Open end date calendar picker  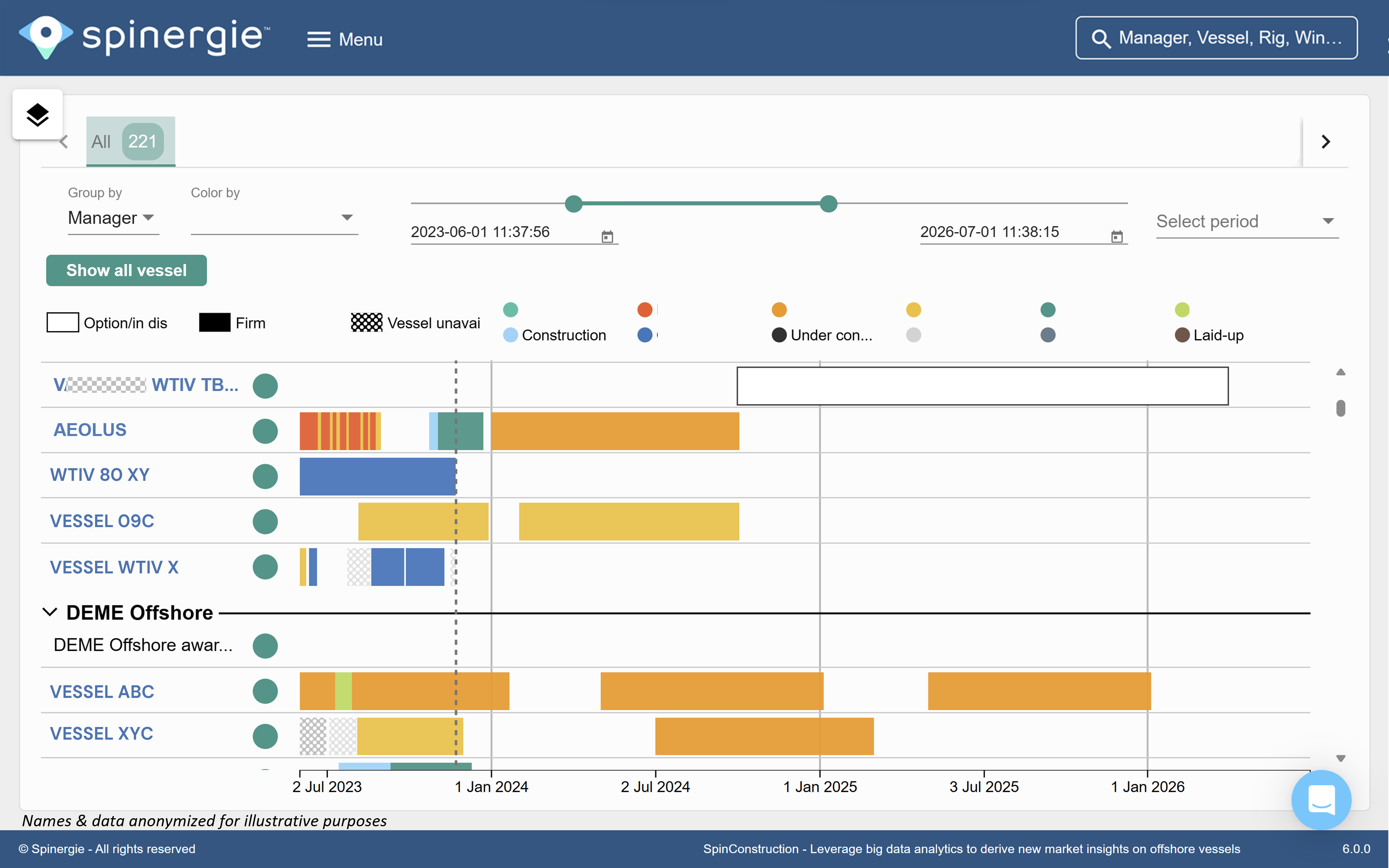pyautogui.click(x=1116, y=236)
